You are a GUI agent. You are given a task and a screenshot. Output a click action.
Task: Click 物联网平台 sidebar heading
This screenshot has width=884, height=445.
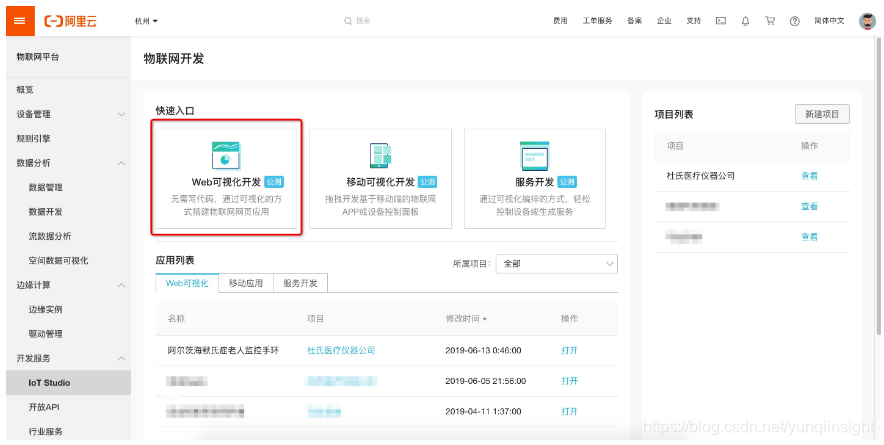tap(37, 57)
